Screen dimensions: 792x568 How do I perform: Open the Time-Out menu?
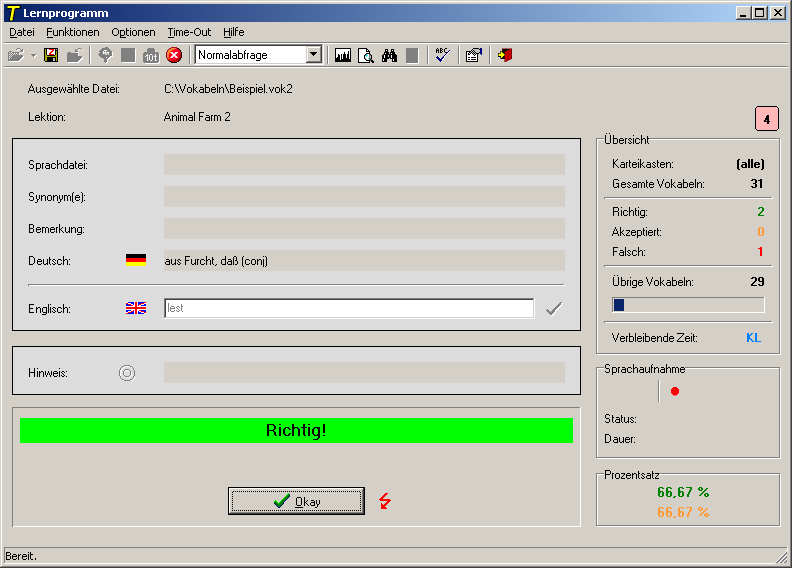click(189, 32)
